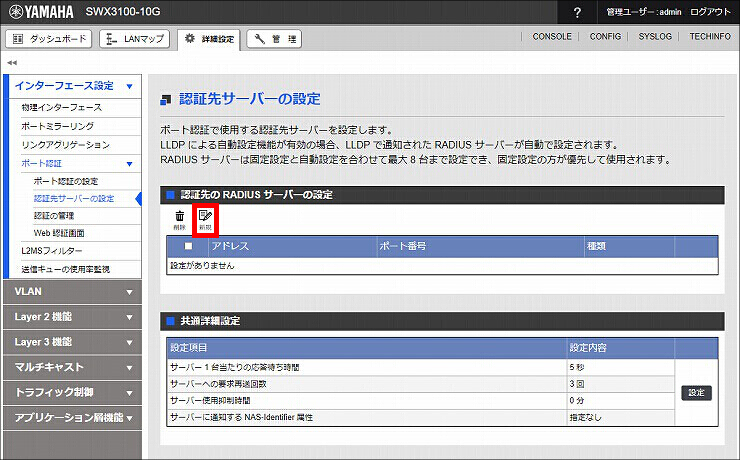Click the ログアウト logout link

[710, 12]
